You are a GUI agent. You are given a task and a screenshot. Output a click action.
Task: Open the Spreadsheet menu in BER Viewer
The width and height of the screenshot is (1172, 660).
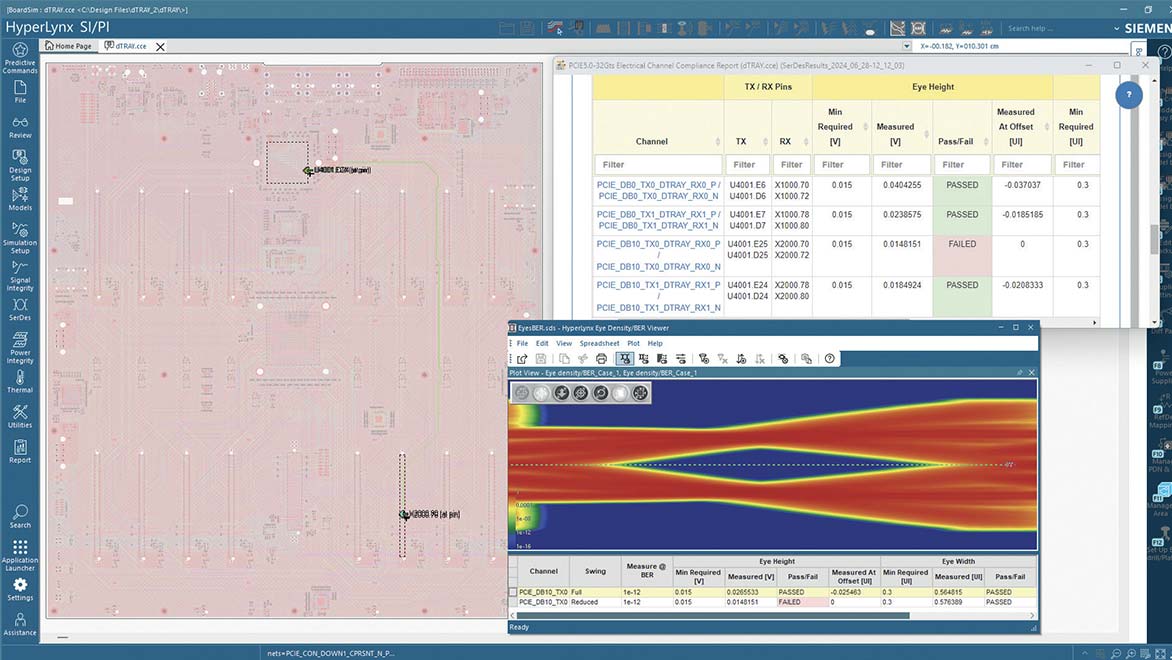coord(599,343)
